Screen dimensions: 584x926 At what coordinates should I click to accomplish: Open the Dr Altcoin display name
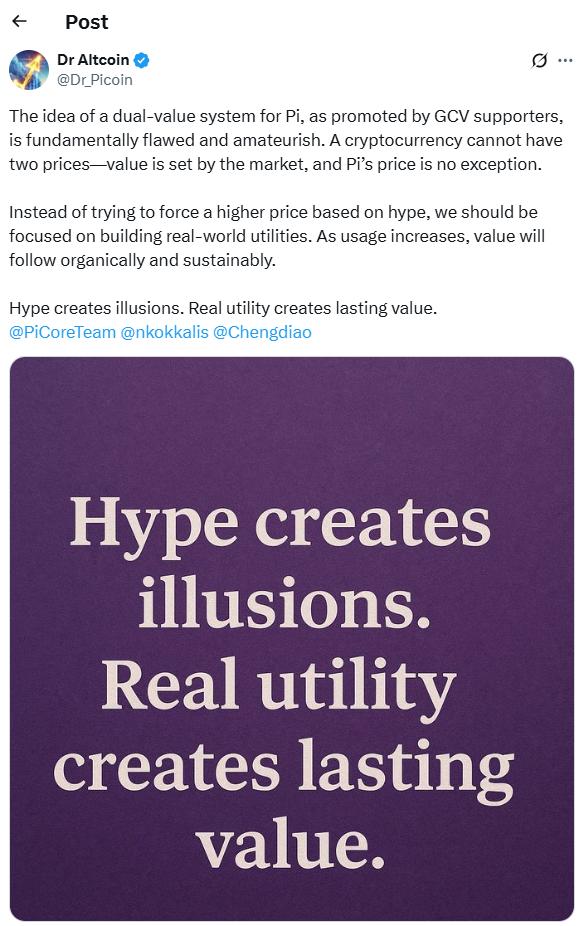click(93, 60)
